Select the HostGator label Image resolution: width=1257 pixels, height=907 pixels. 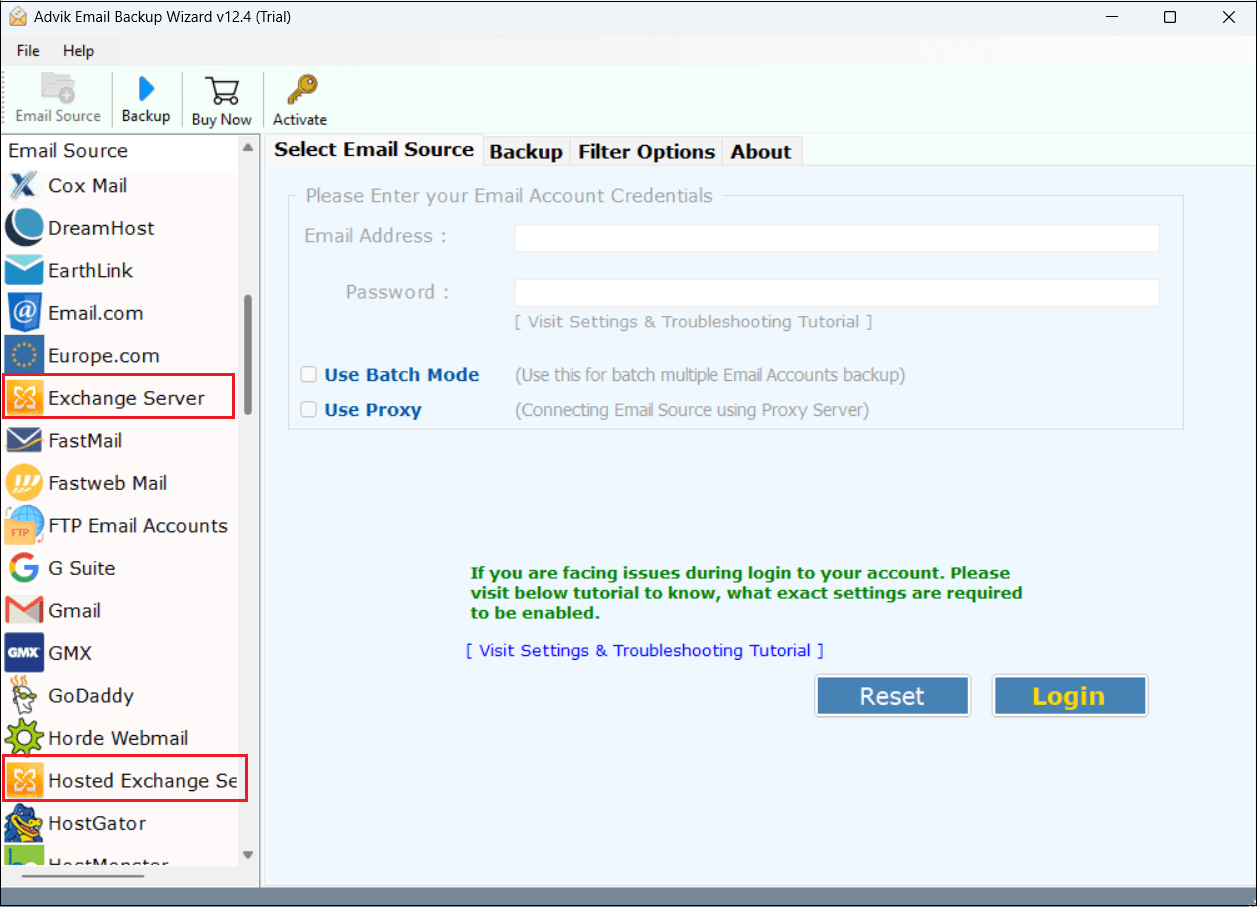click(97, 823)
